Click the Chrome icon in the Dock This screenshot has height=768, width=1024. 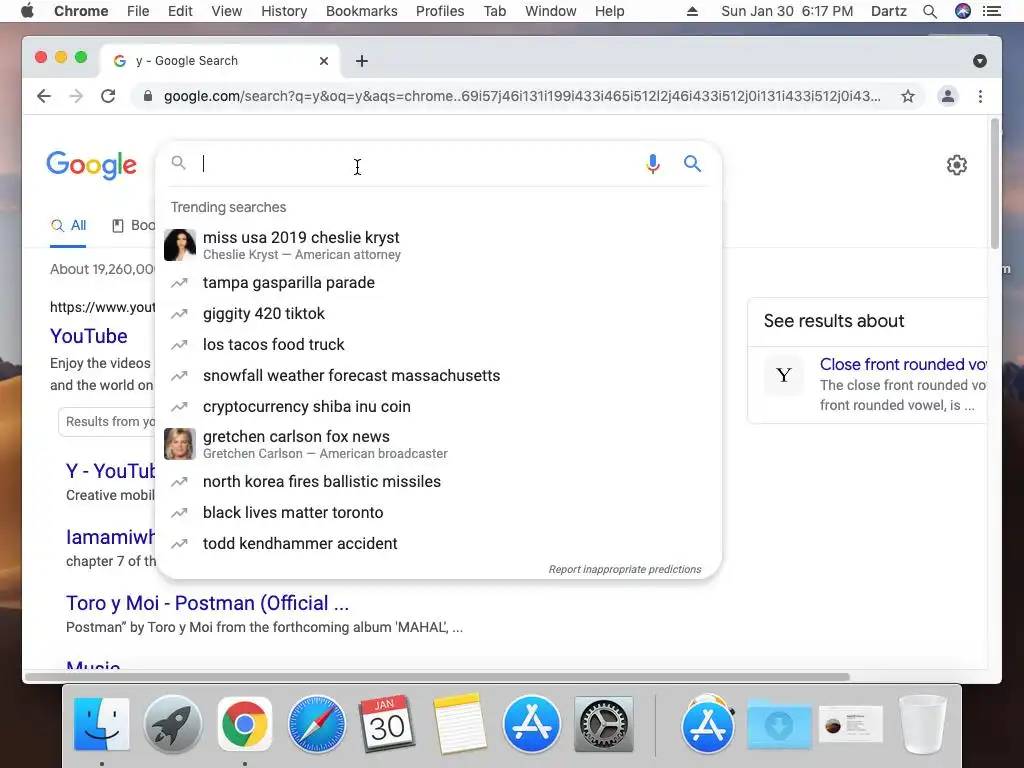pos(245,724)
